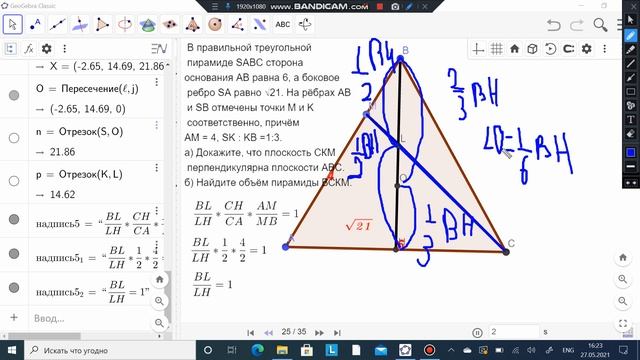
Task: Select the Pyramid tool
Action: coord(192,25)
